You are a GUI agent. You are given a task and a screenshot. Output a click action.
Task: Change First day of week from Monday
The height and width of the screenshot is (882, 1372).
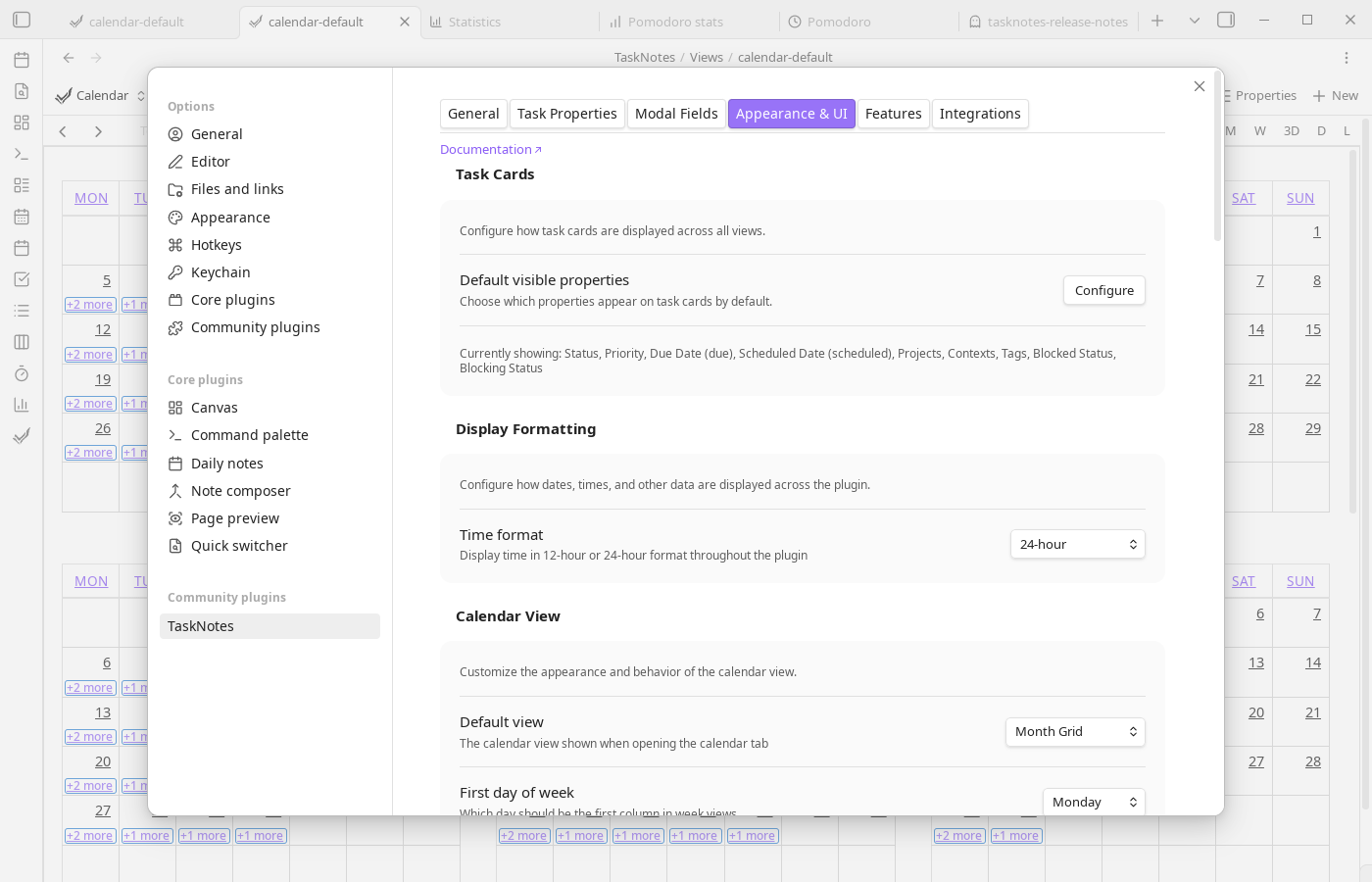coord(1094,802)
